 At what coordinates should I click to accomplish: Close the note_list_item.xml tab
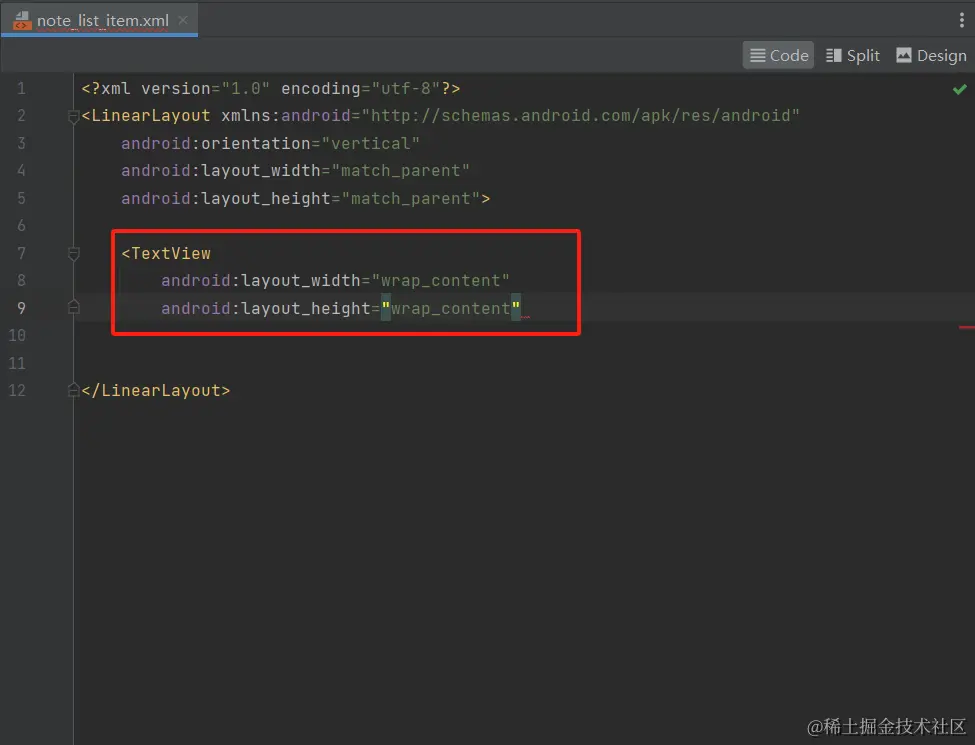(183, 20)
